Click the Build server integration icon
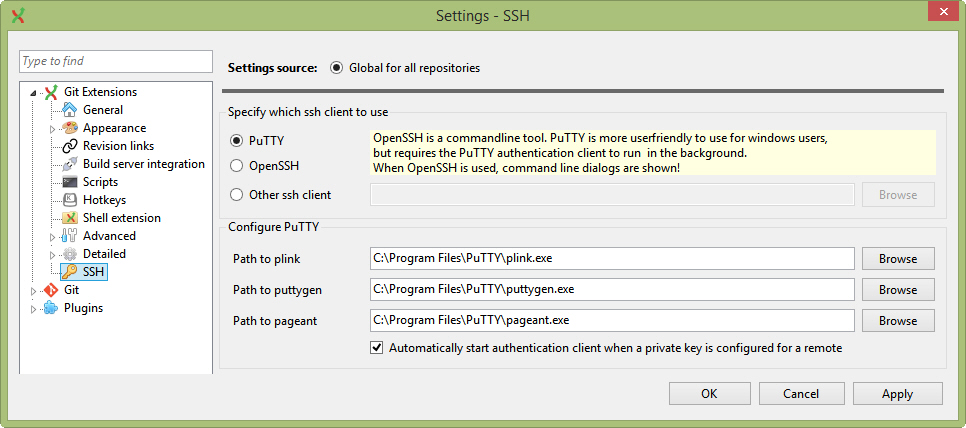This screenshot has height=428, width=966. [70, 164]
